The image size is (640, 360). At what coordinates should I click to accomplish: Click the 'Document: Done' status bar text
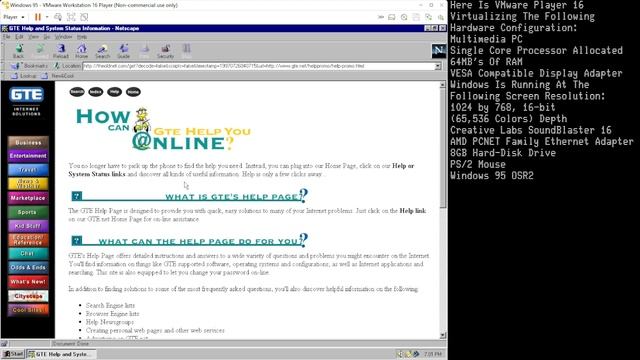click(x=71, y=344)
